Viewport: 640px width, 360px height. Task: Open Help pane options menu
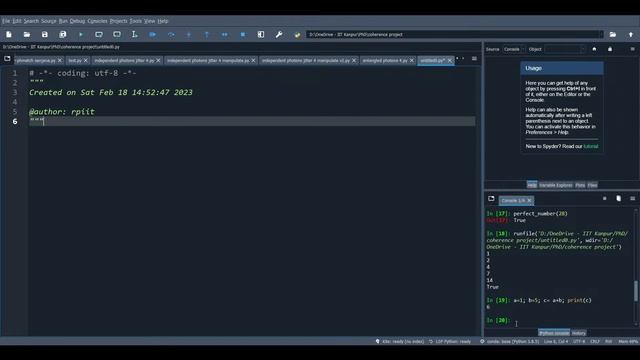tap(633, 49)
